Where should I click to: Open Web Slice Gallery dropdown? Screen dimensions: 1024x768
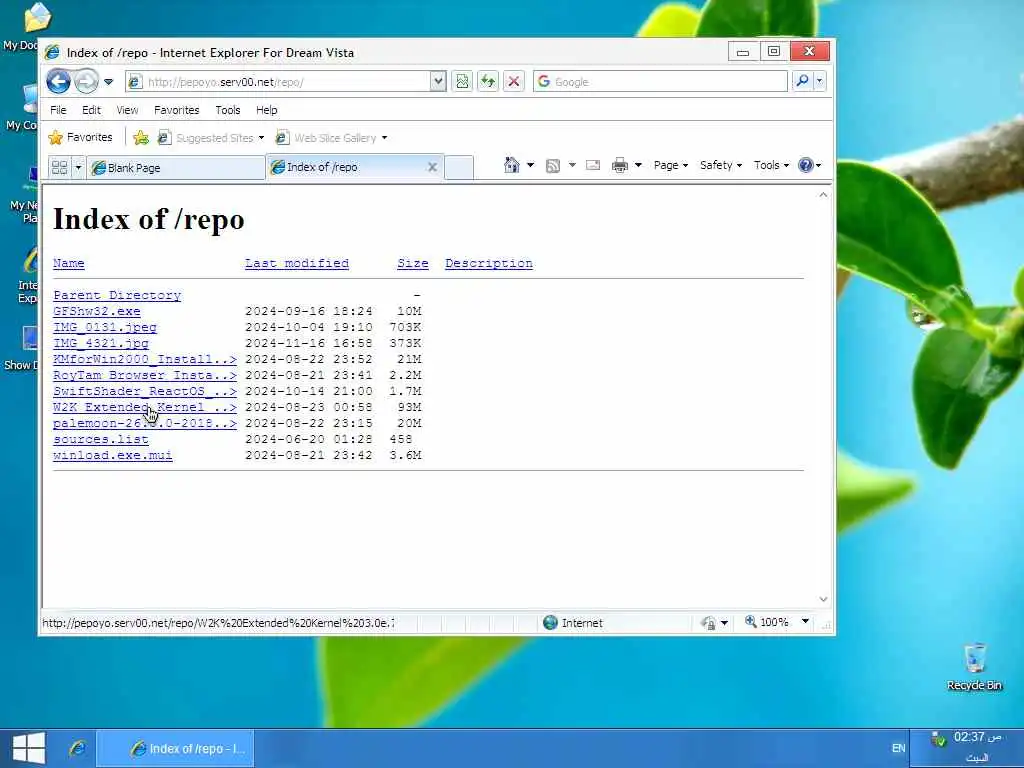(x=331, y=138)
